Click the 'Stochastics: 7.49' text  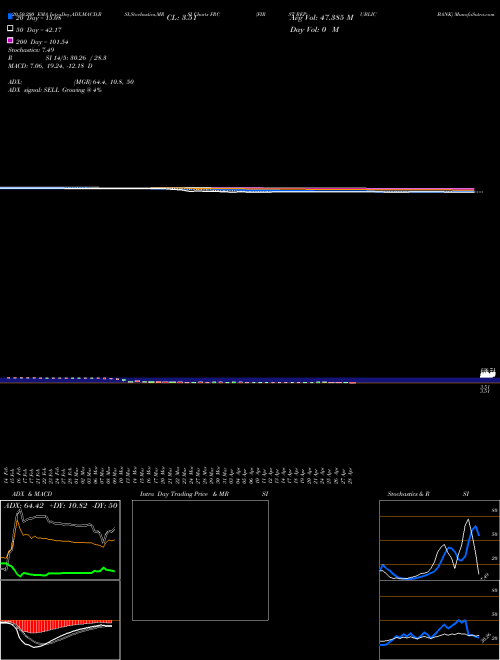pyautogui.click(x=31, y=50)
